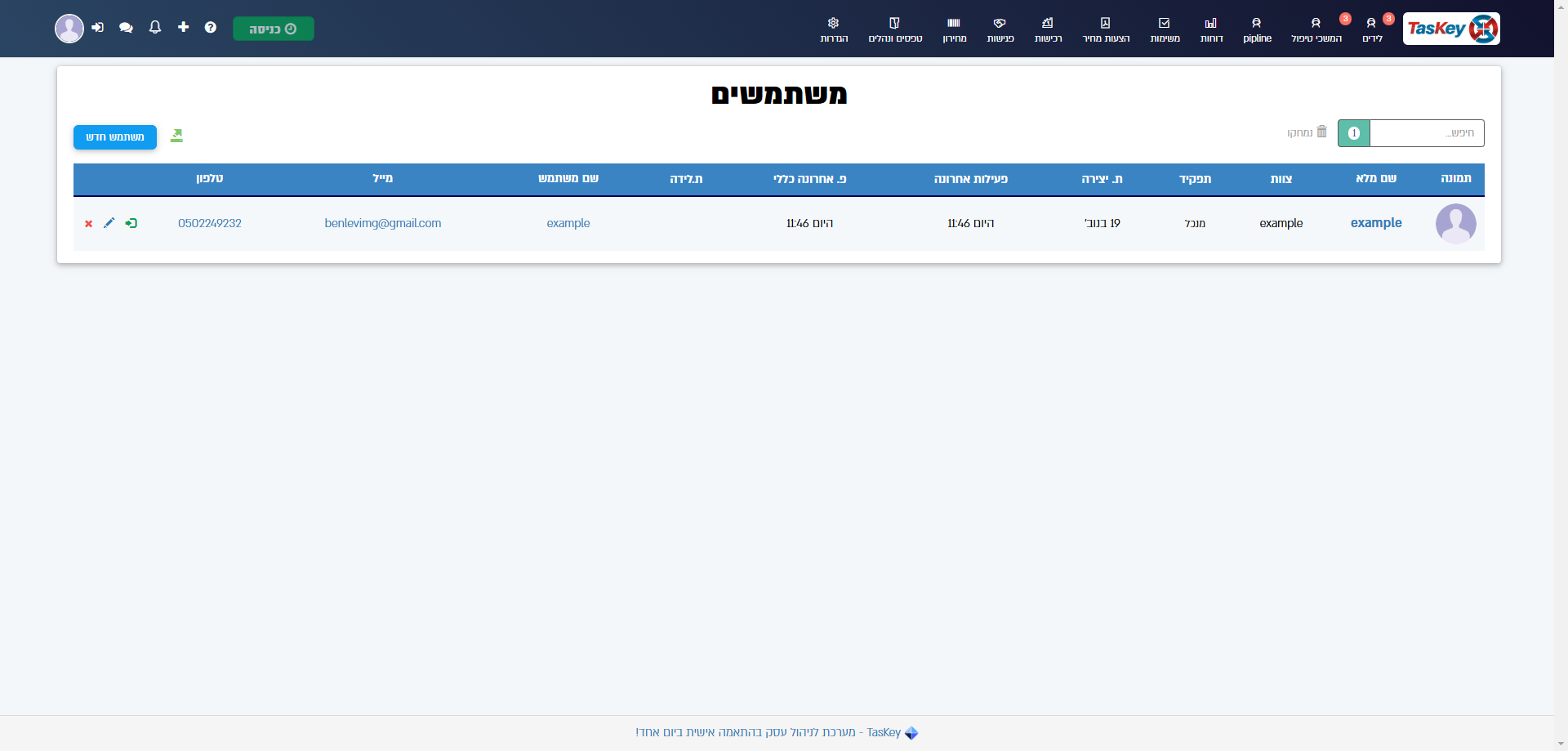This screenshot has height=751, width=1568.
Task: Click the green export to Excel icon
Action: [x=176, y=136]
